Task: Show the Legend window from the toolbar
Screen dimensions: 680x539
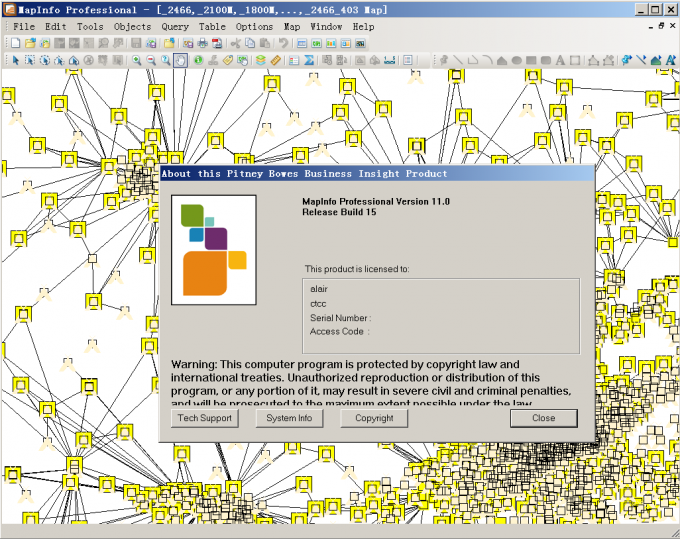Action: (294, 60)
